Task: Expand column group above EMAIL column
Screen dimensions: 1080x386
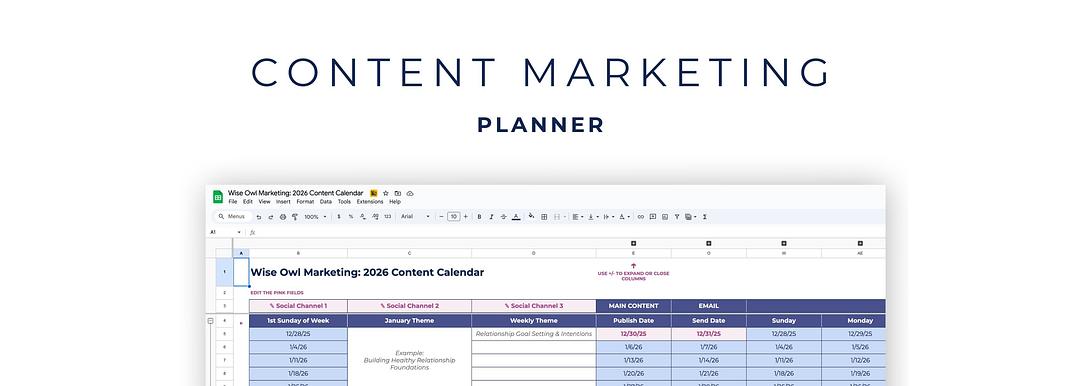Action: (x=709, y=243)
